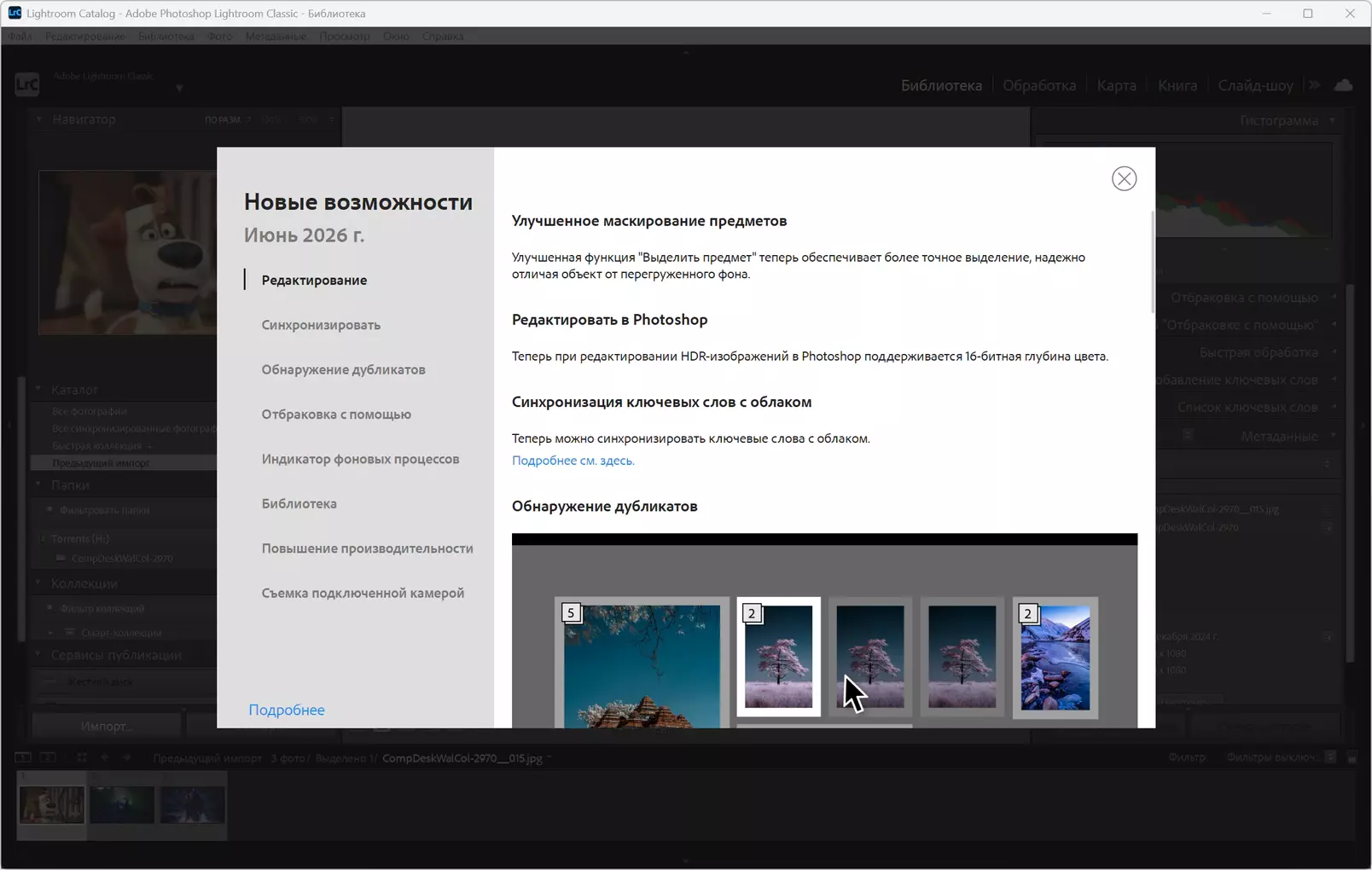Image resolution: width=1372 pixels, height=870 pixels.
Task: Collapse the Метаданные panel
Action: point(1334,436)
